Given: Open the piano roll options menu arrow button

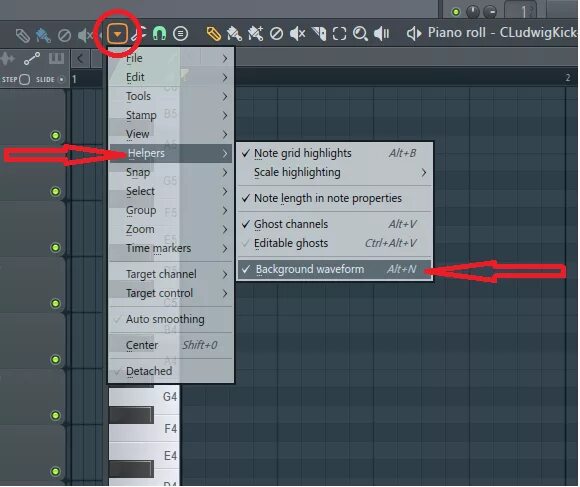Looking at the screenshot, I should click(117, 34).
